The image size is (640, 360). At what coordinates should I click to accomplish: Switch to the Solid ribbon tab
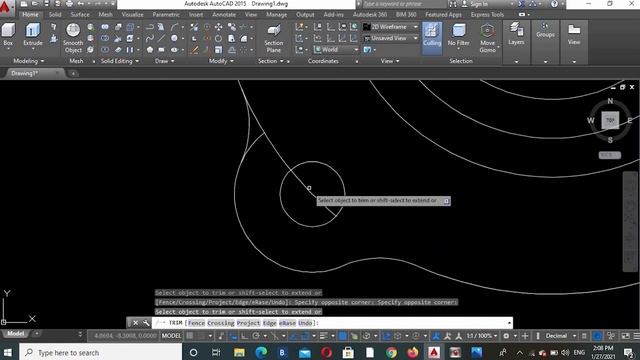pos(55,14)
